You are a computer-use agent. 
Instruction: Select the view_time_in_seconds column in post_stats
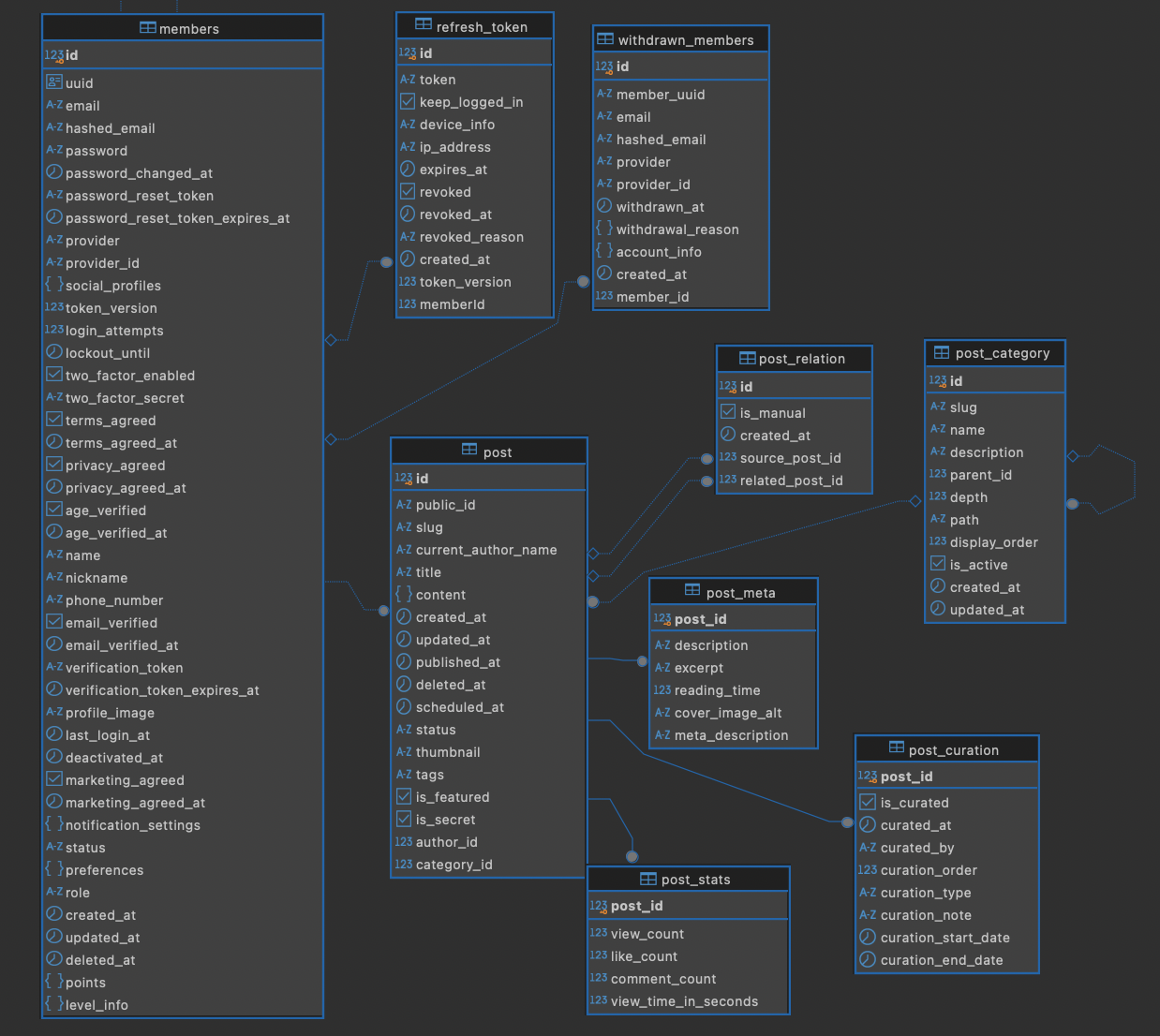point(689,1000)
